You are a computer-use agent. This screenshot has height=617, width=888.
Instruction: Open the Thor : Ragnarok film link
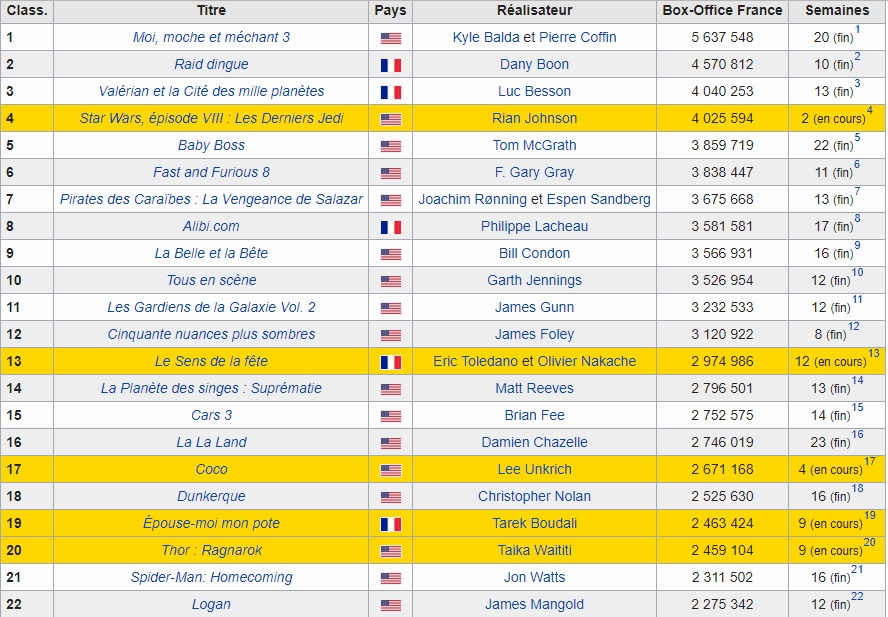point(211,550)
